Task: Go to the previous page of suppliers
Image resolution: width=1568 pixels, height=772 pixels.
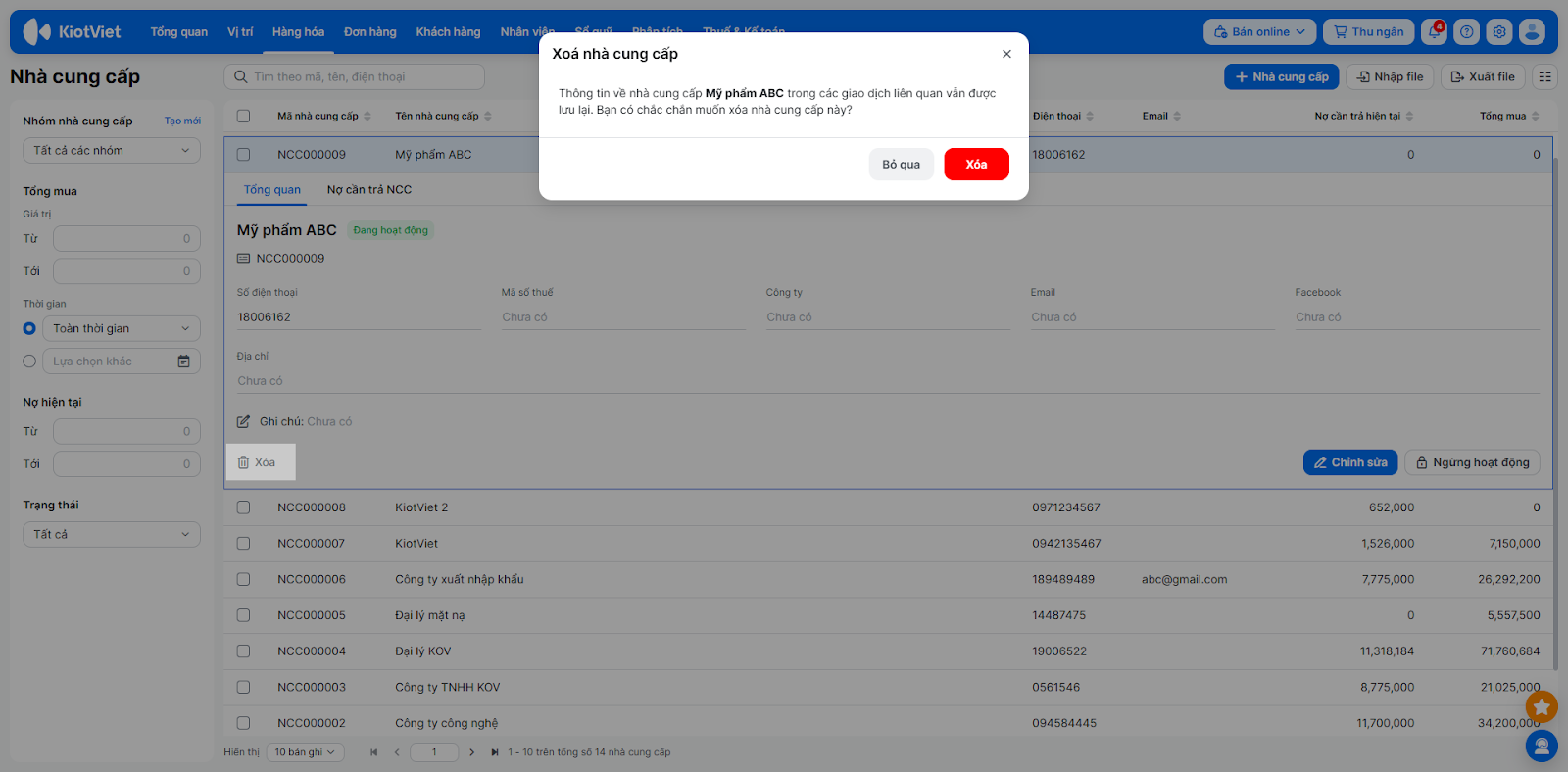Action: coord(397,752)
